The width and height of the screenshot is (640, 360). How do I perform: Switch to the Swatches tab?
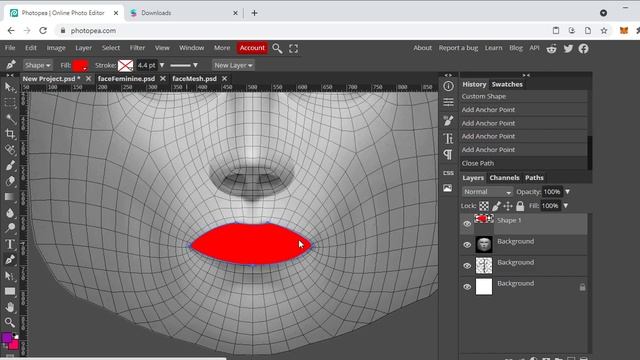(x=507, y=84)
